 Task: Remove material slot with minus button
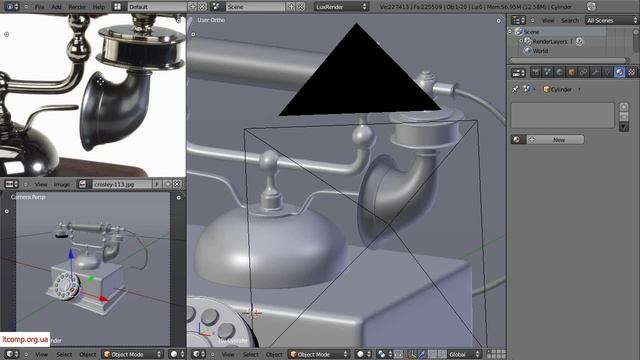tap(624, 117)
